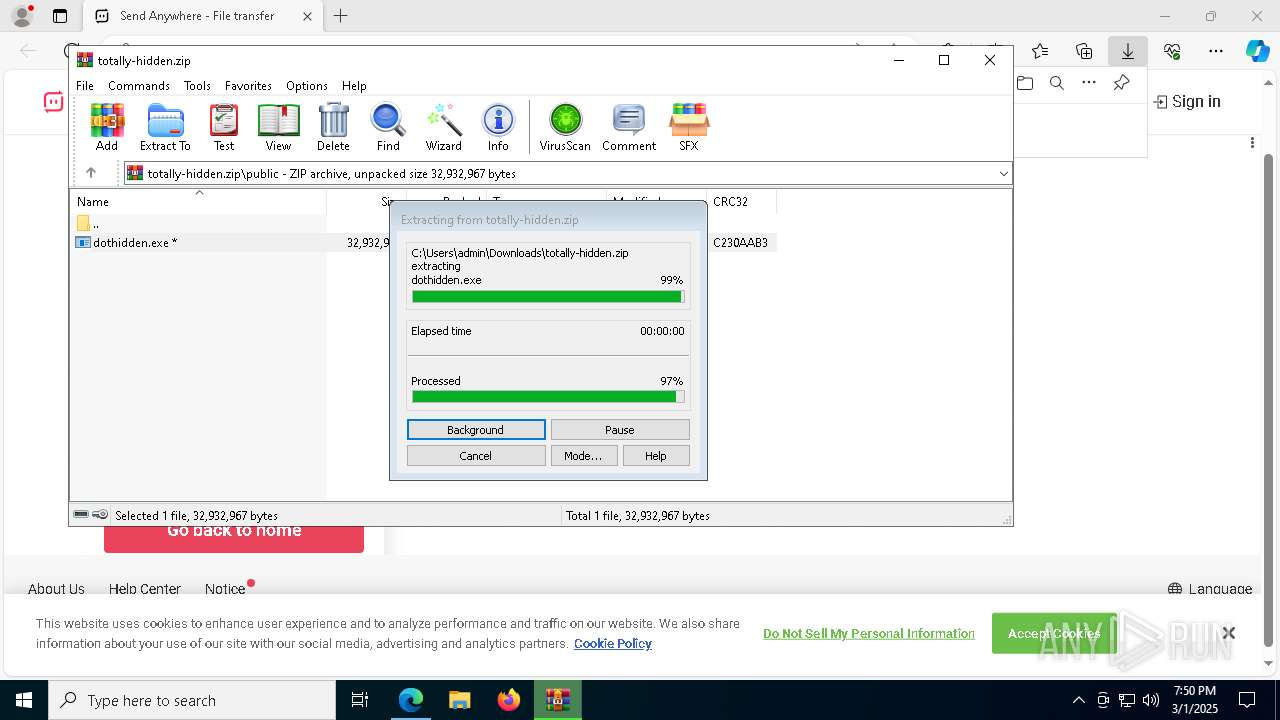Open the Cookie Policy link
This screenshot has width=1280, height=720.
point(613,643)
